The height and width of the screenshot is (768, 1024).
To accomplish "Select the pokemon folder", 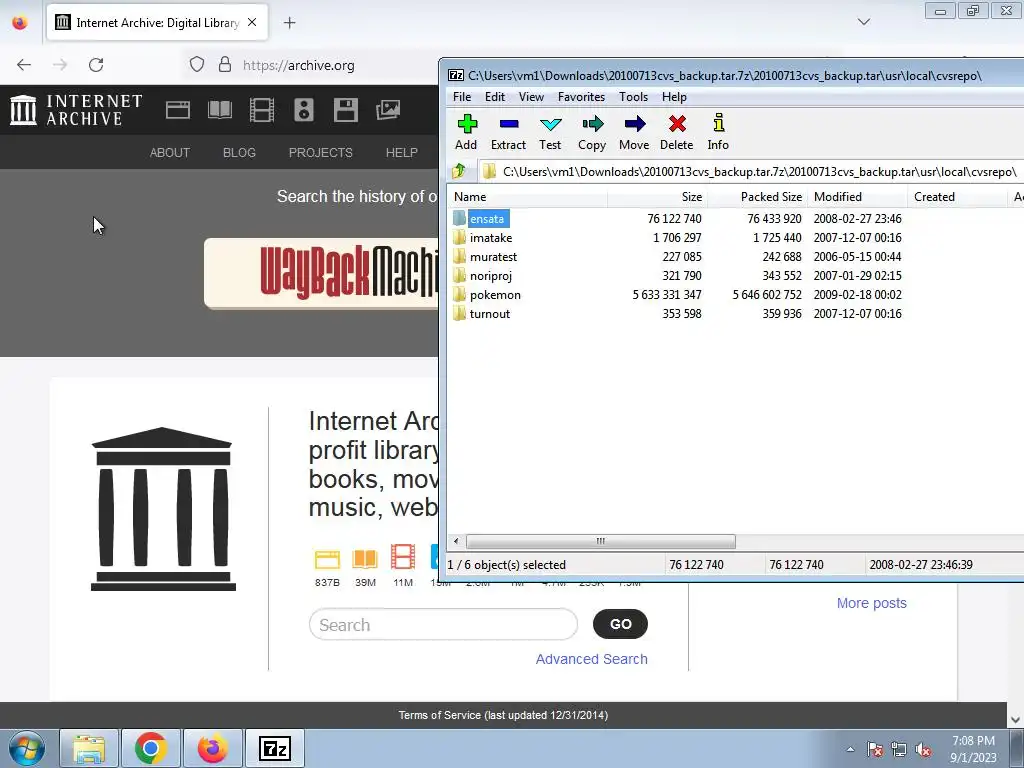I will 495,295.
